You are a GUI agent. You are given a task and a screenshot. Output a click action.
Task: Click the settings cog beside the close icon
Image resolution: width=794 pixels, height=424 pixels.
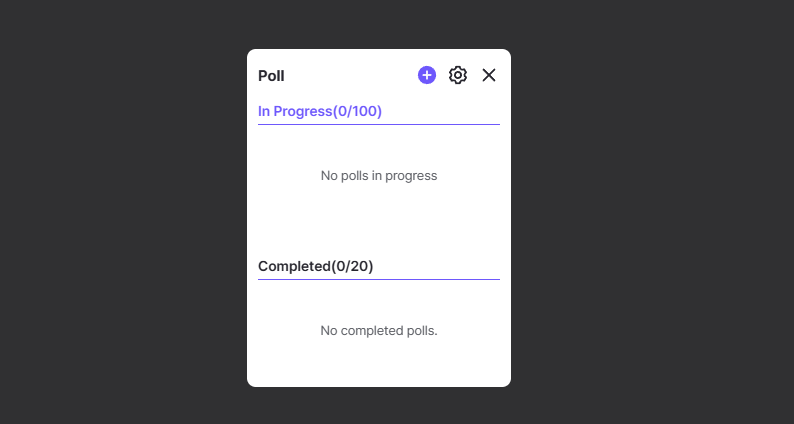click(x=458, y=75)
